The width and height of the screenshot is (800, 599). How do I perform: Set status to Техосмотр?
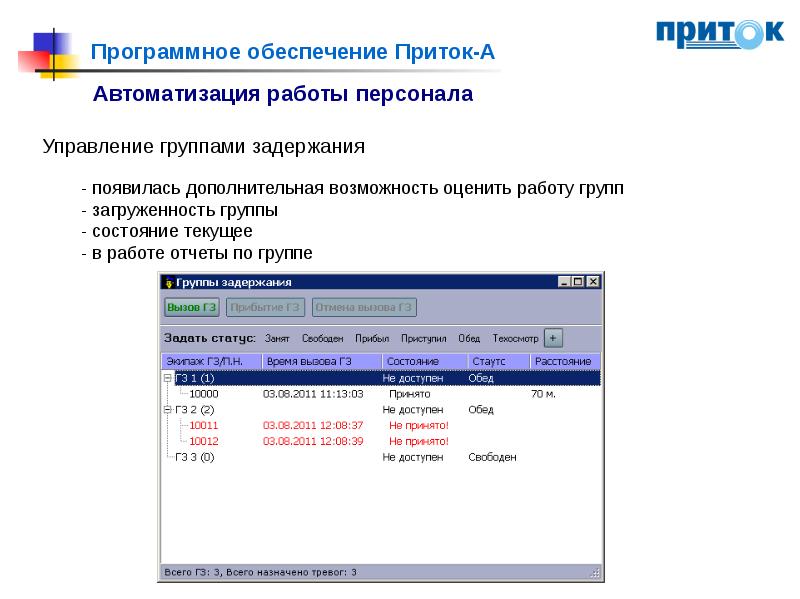tap(515, 339)
